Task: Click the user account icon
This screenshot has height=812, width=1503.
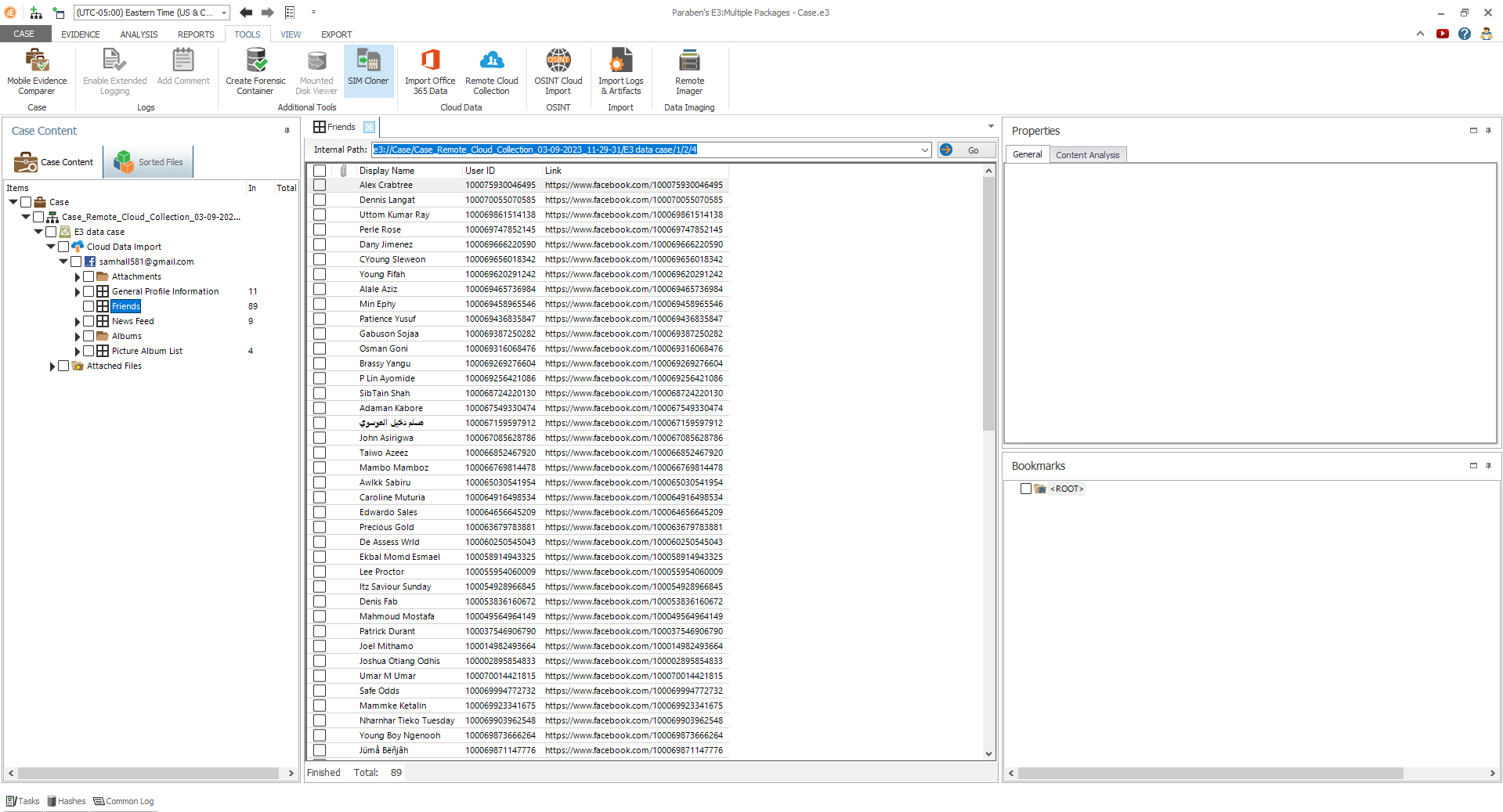Action: click(1487, 34)
